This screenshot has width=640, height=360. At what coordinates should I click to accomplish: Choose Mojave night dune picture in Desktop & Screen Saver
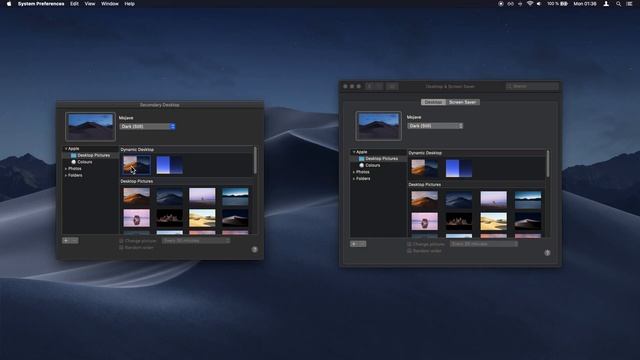click(x=459, y=200)
